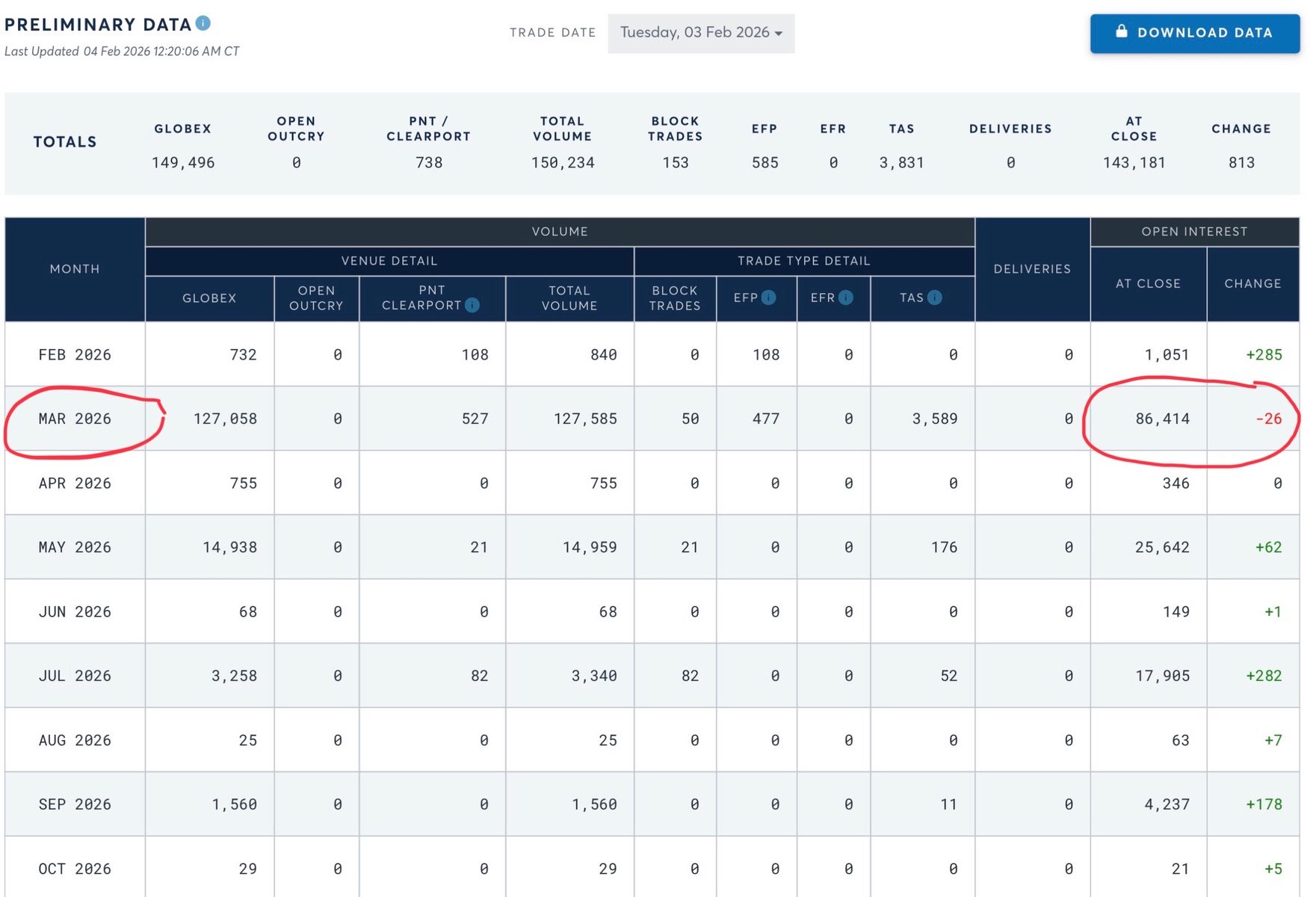Click the FEB 2026 row label
This screenshot has height=897, width=1316.
[75, 354]
